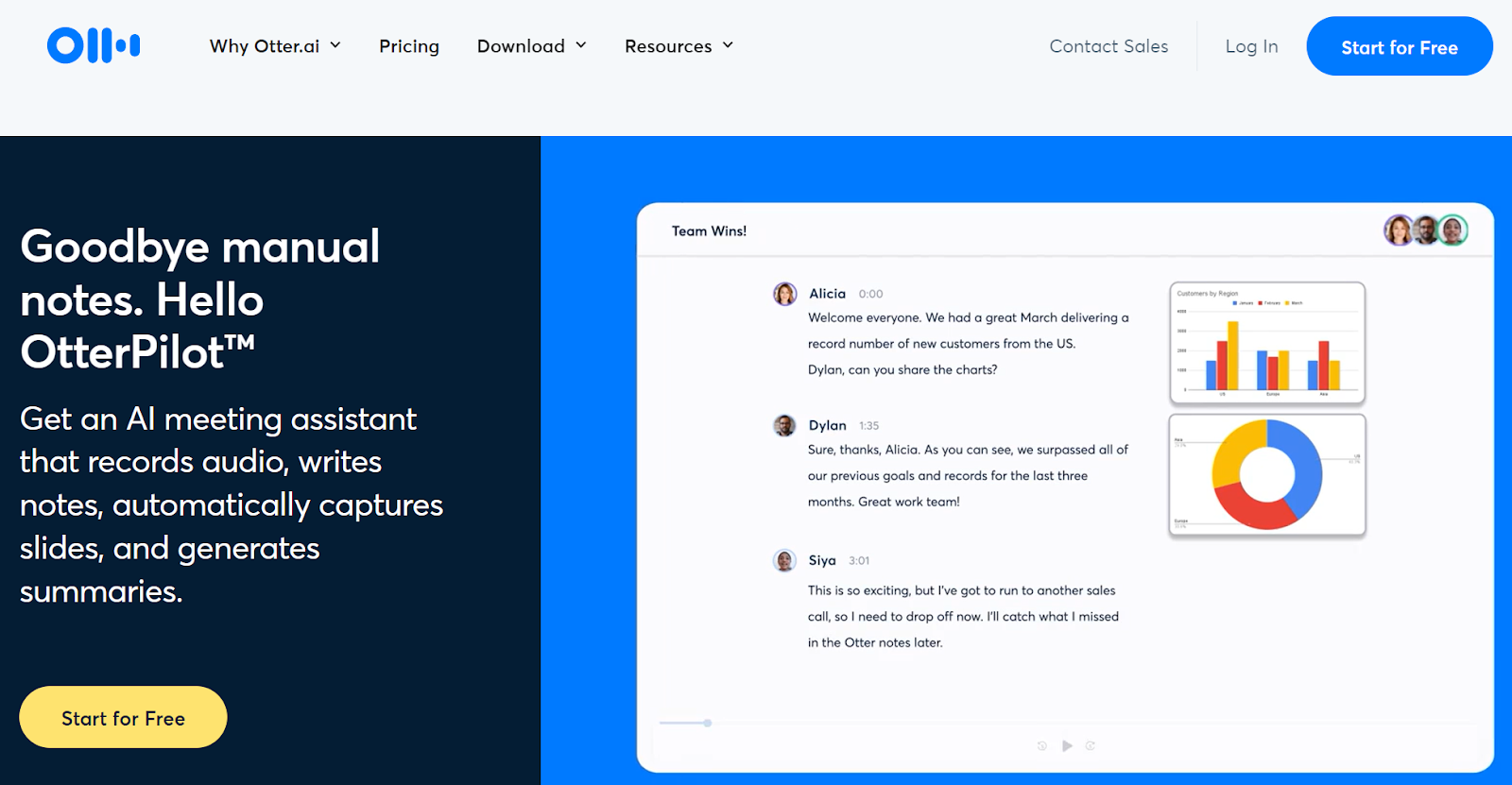Open the Pricing page

(409, 46)
